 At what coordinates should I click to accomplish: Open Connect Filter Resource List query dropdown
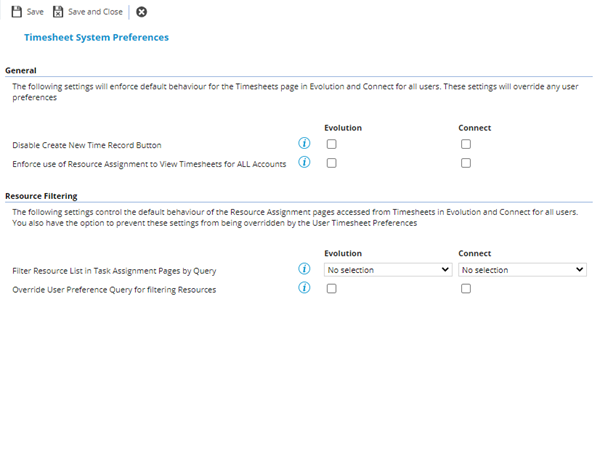[x=522, y=270]
